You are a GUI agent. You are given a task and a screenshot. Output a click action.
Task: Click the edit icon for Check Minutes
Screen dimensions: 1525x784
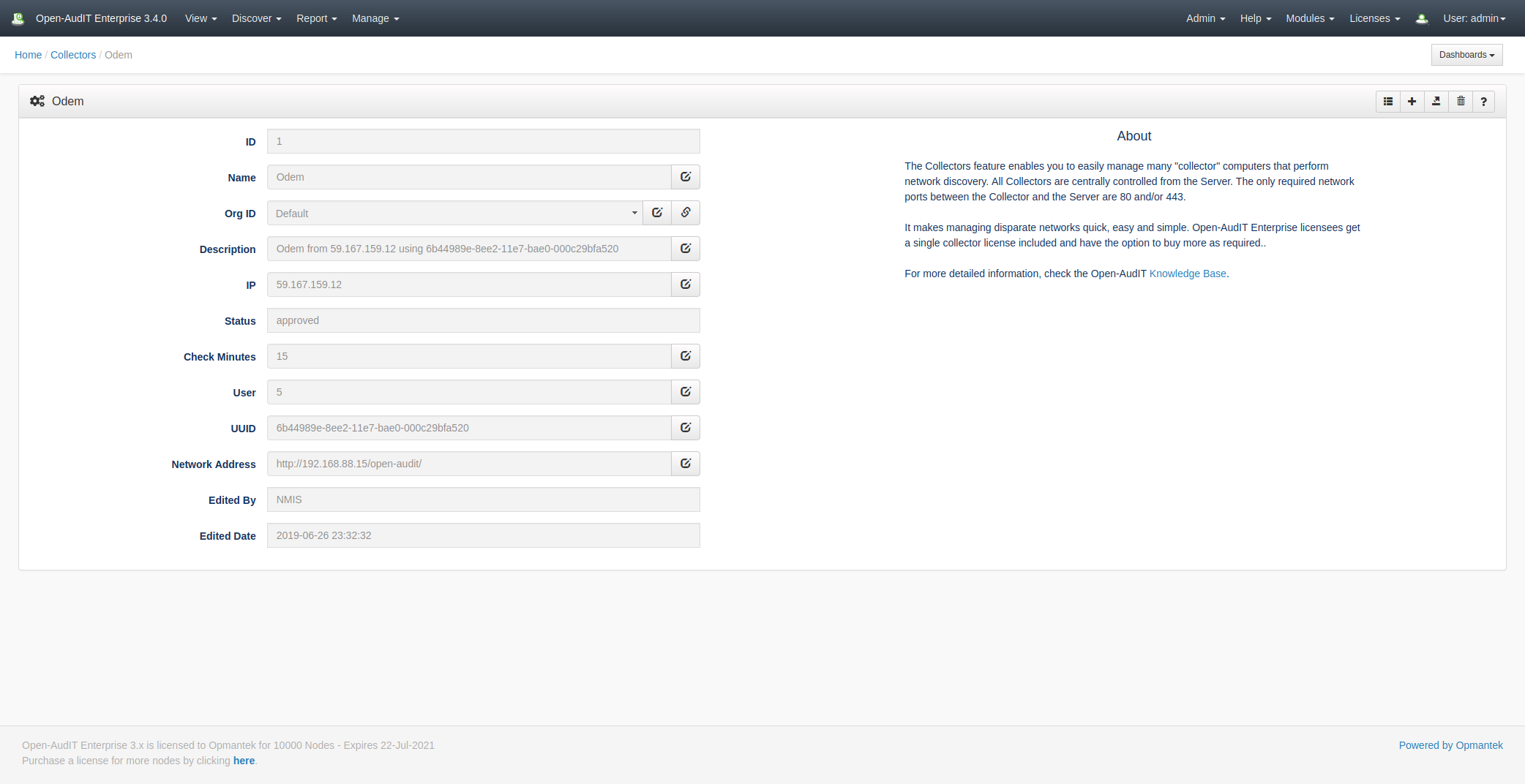pos(686,356)
